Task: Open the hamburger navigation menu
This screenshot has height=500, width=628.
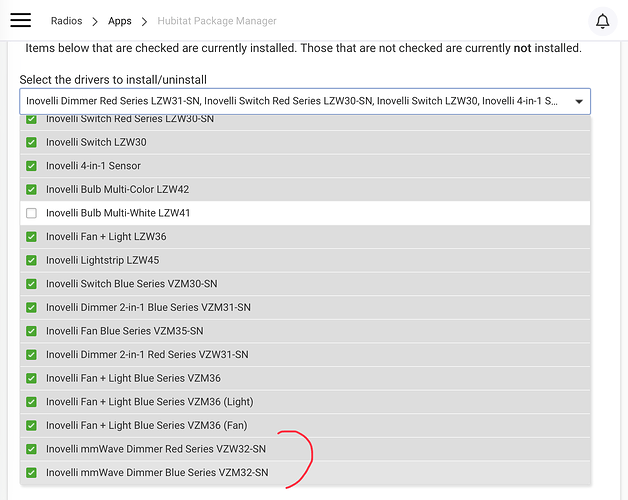Action: [x=20, y=20]
